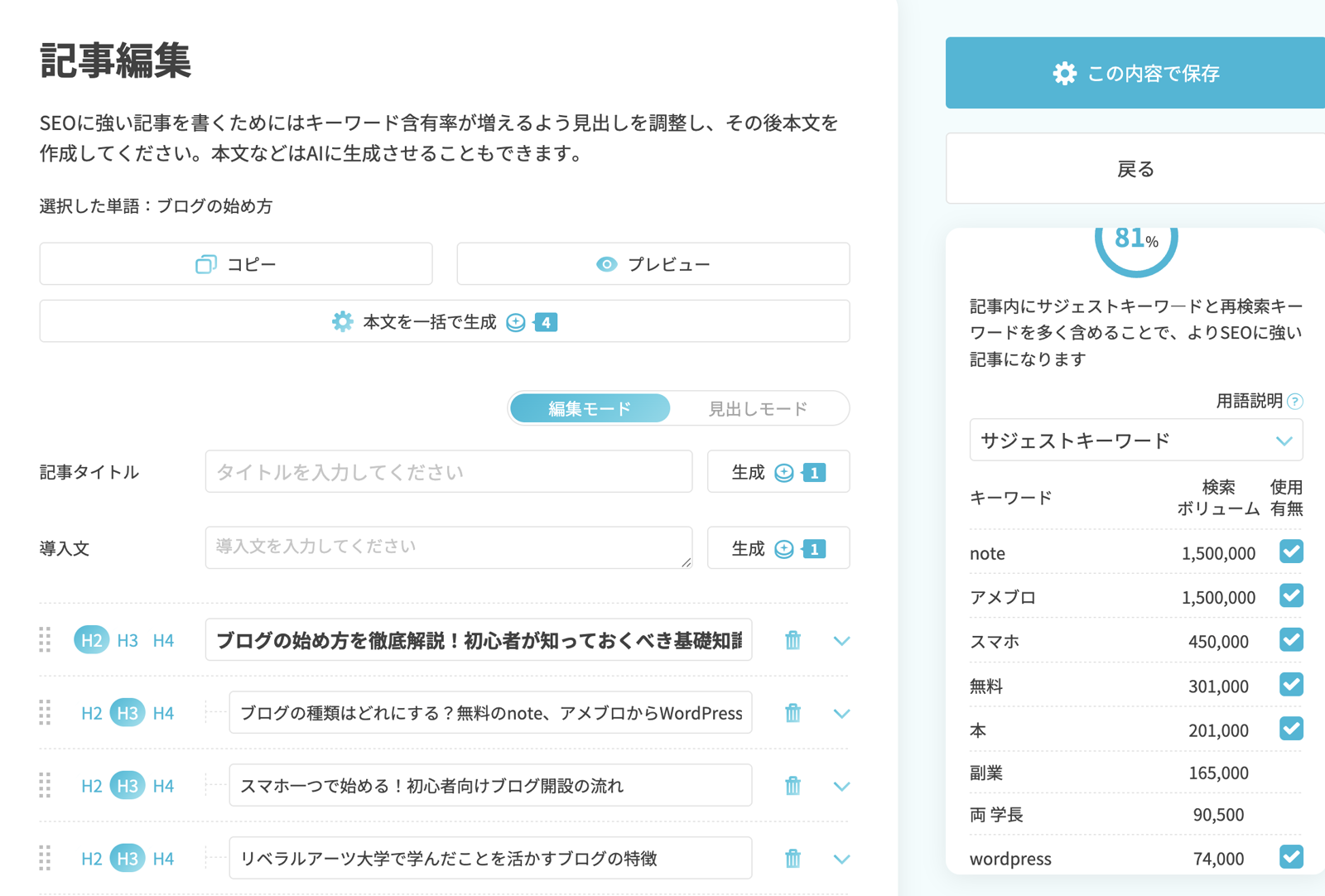Toggle the wordpress keyword checkbox
The height and width of the screenshot is (896, 1325).
1291,857
